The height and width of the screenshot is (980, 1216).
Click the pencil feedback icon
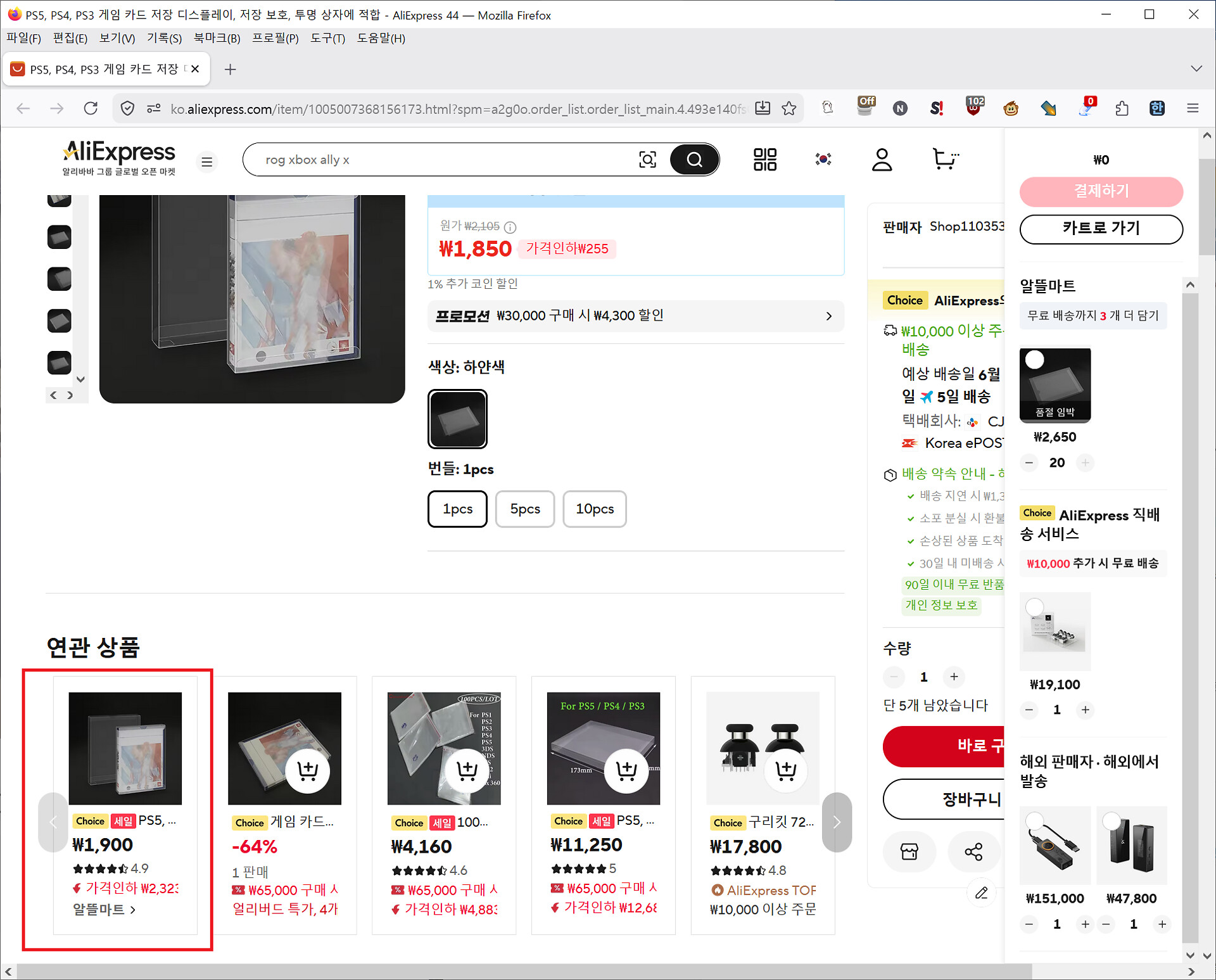(x=982, y=893)
